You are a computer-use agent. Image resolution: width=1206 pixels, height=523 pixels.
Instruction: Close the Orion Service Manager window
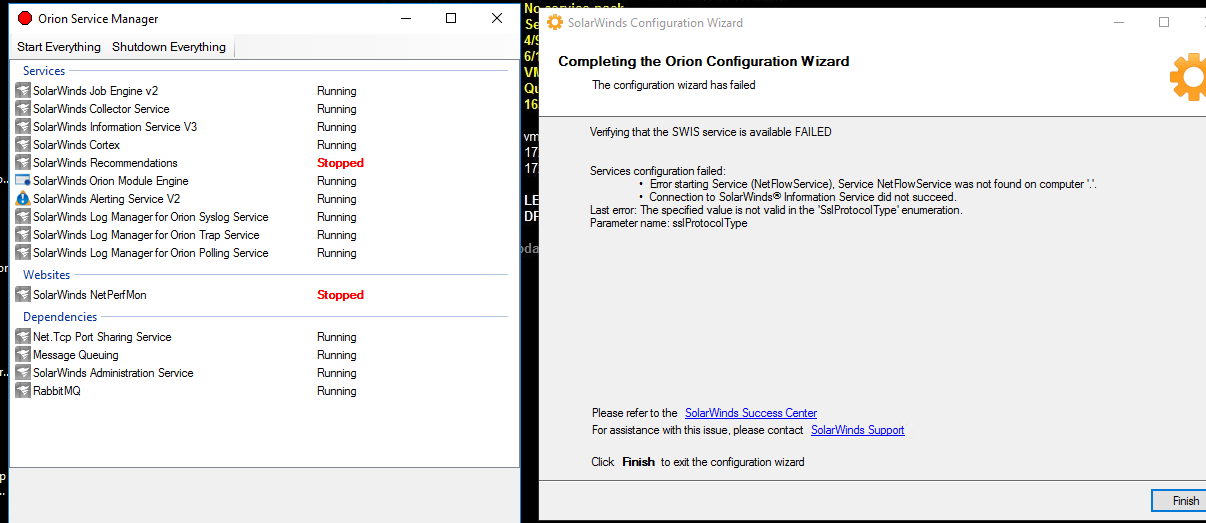point(497,18)
